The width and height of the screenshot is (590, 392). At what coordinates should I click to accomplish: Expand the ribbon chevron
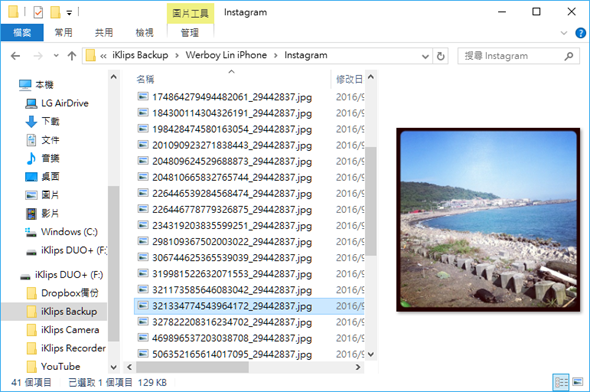[x=564, y=33]
